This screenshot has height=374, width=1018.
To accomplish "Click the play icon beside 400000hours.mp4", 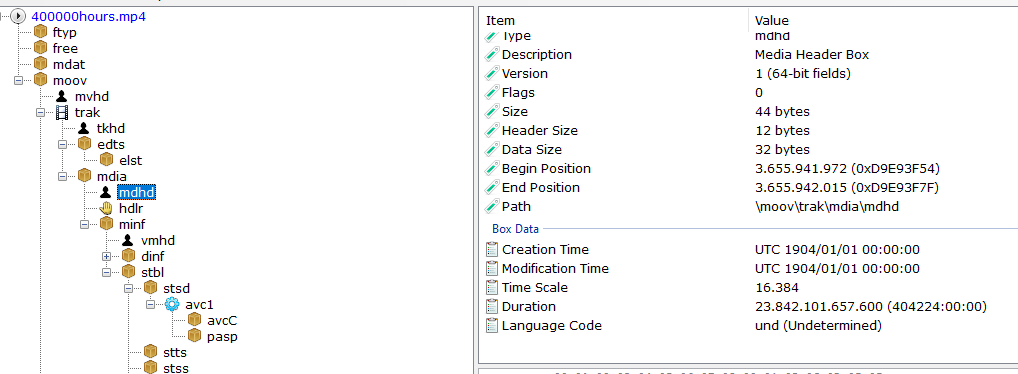I will [x=17, y=16].
